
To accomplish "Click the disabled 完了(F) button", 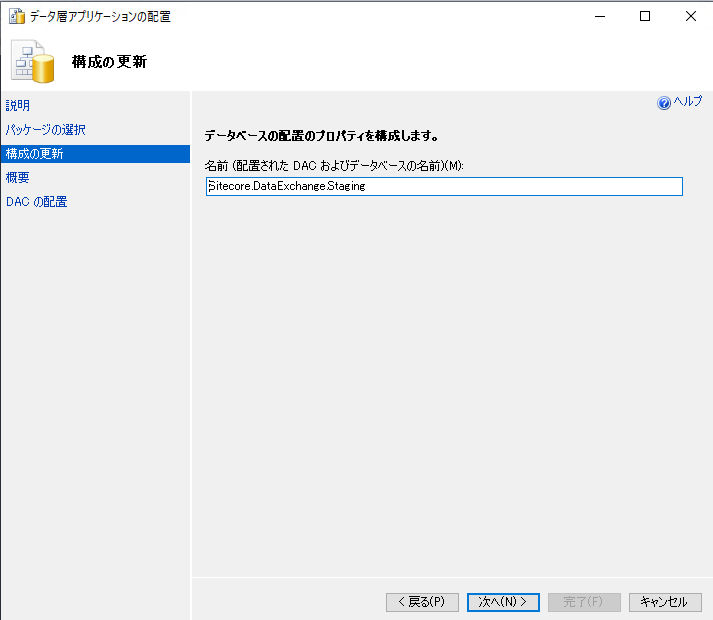I will click(584, 602).
